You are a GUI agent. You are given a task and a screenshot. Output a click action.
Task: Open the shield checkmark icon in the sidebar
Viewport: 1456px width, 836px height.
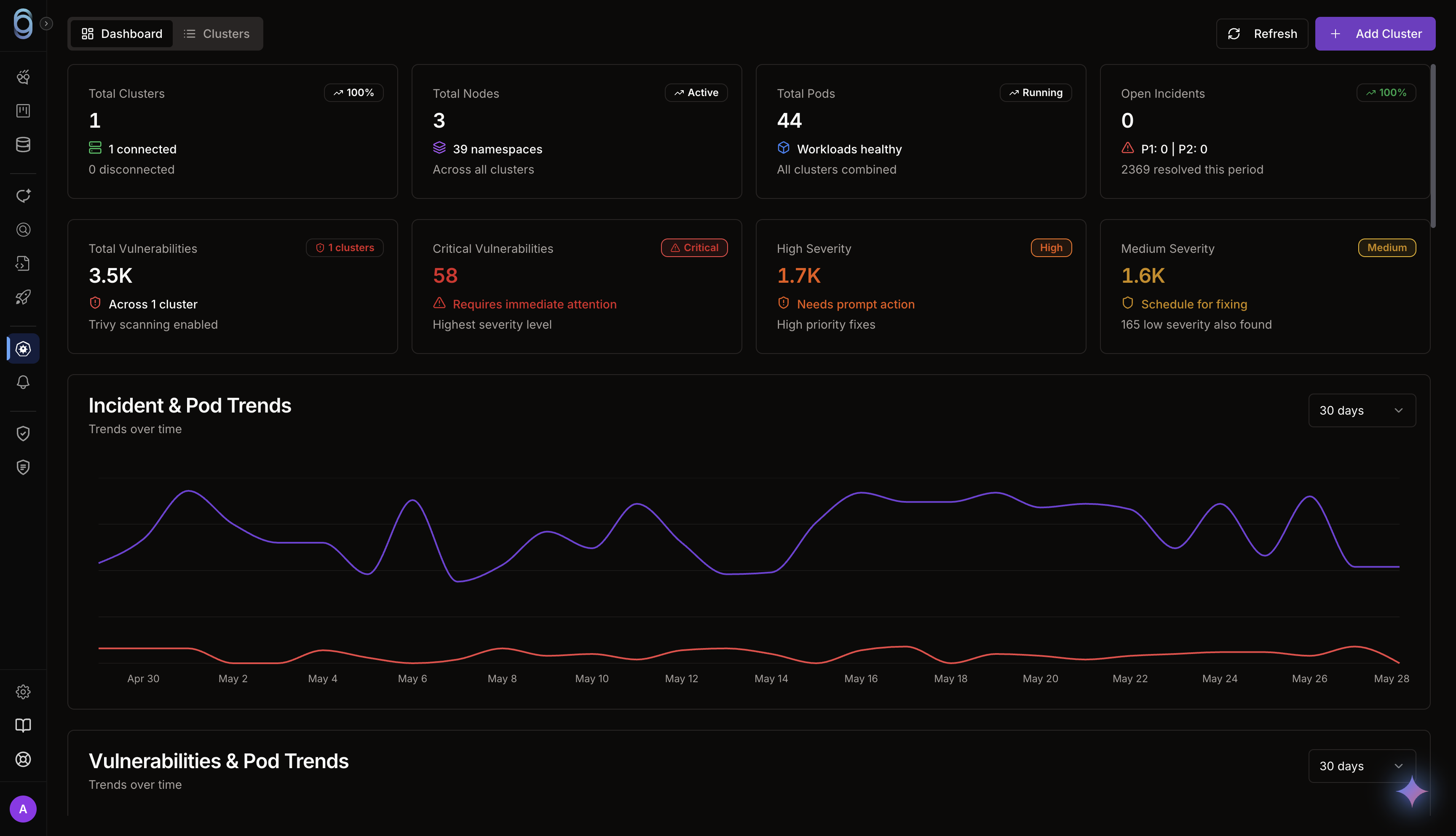[23, 434]
